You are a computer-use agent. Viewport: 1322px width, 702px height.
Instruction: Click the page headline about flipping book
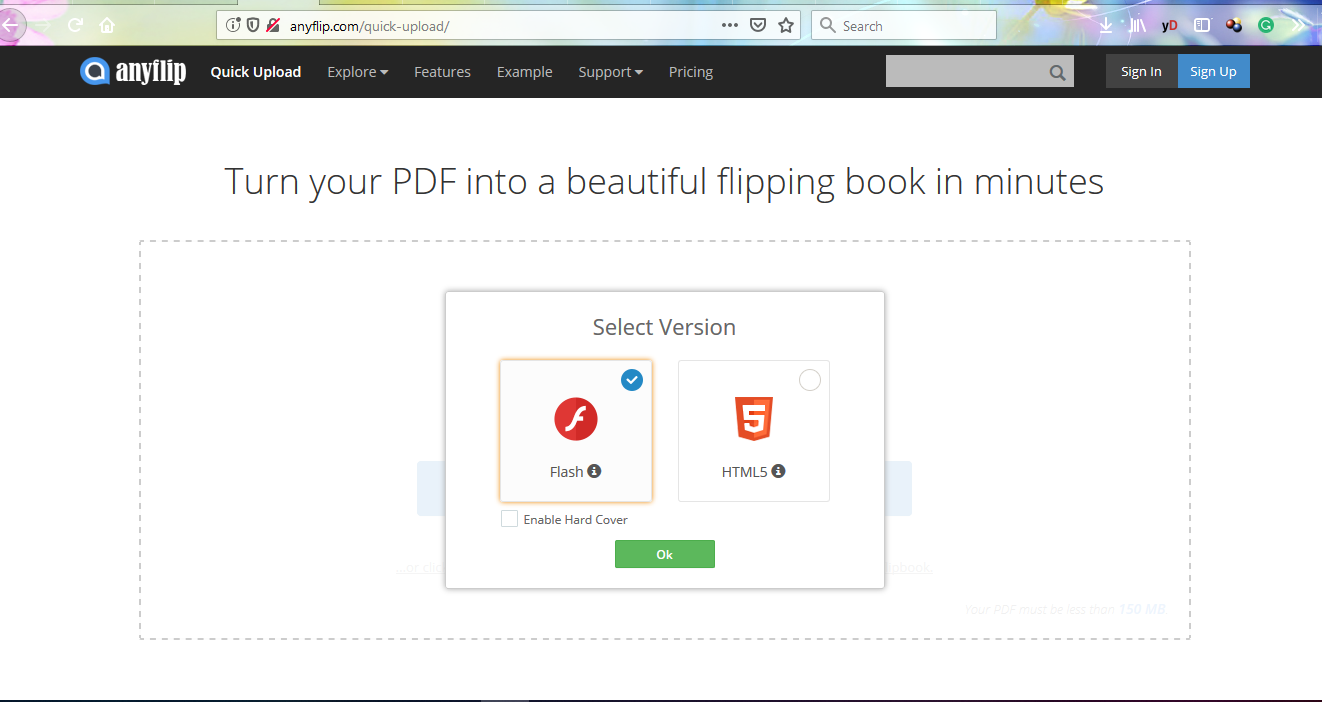click(x=664, y=182)
